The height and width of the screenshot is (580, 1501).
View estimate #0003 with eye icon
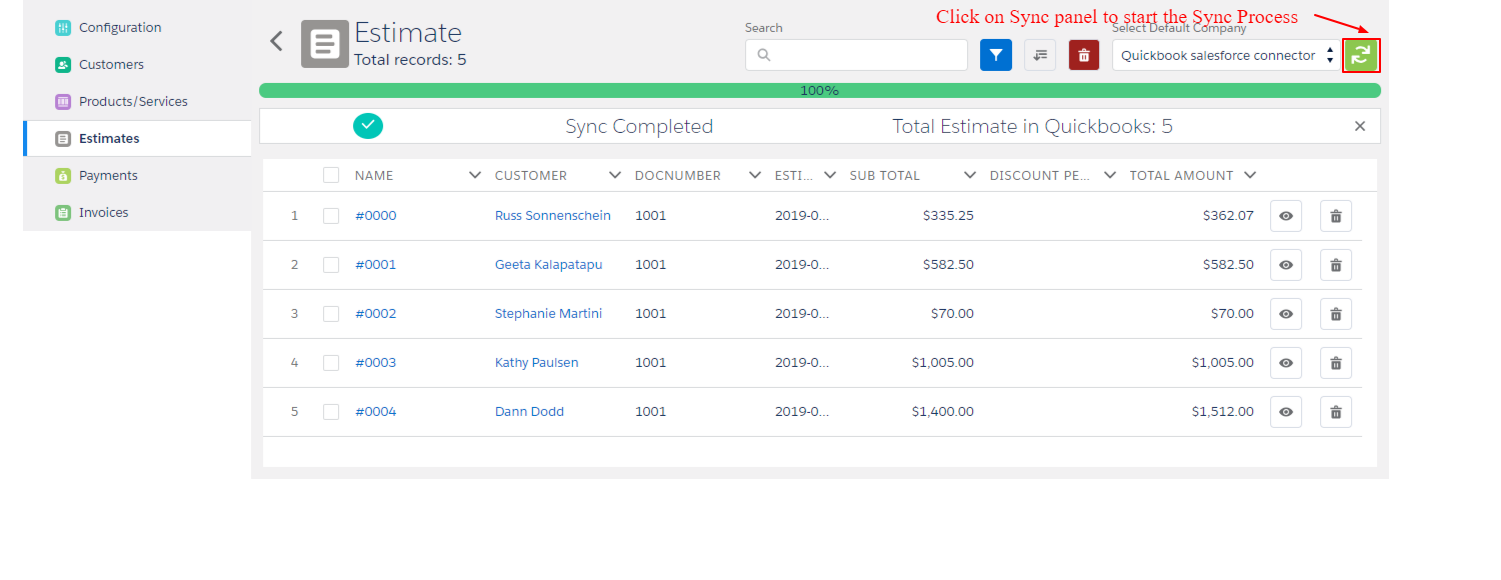tap(1286, 363)
